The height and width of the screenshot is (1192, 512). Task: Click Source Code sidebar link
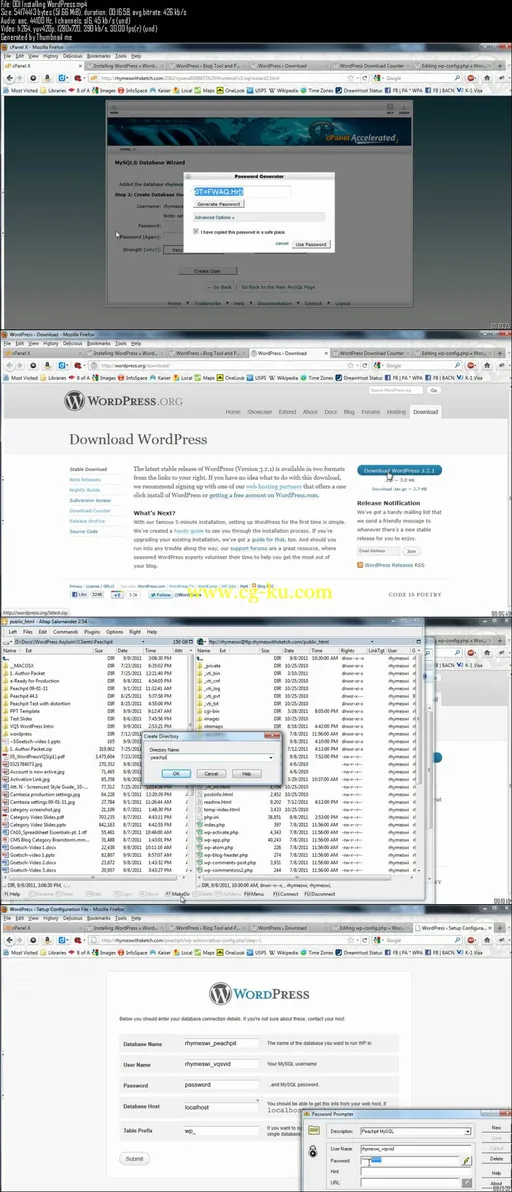click(83, 531)
